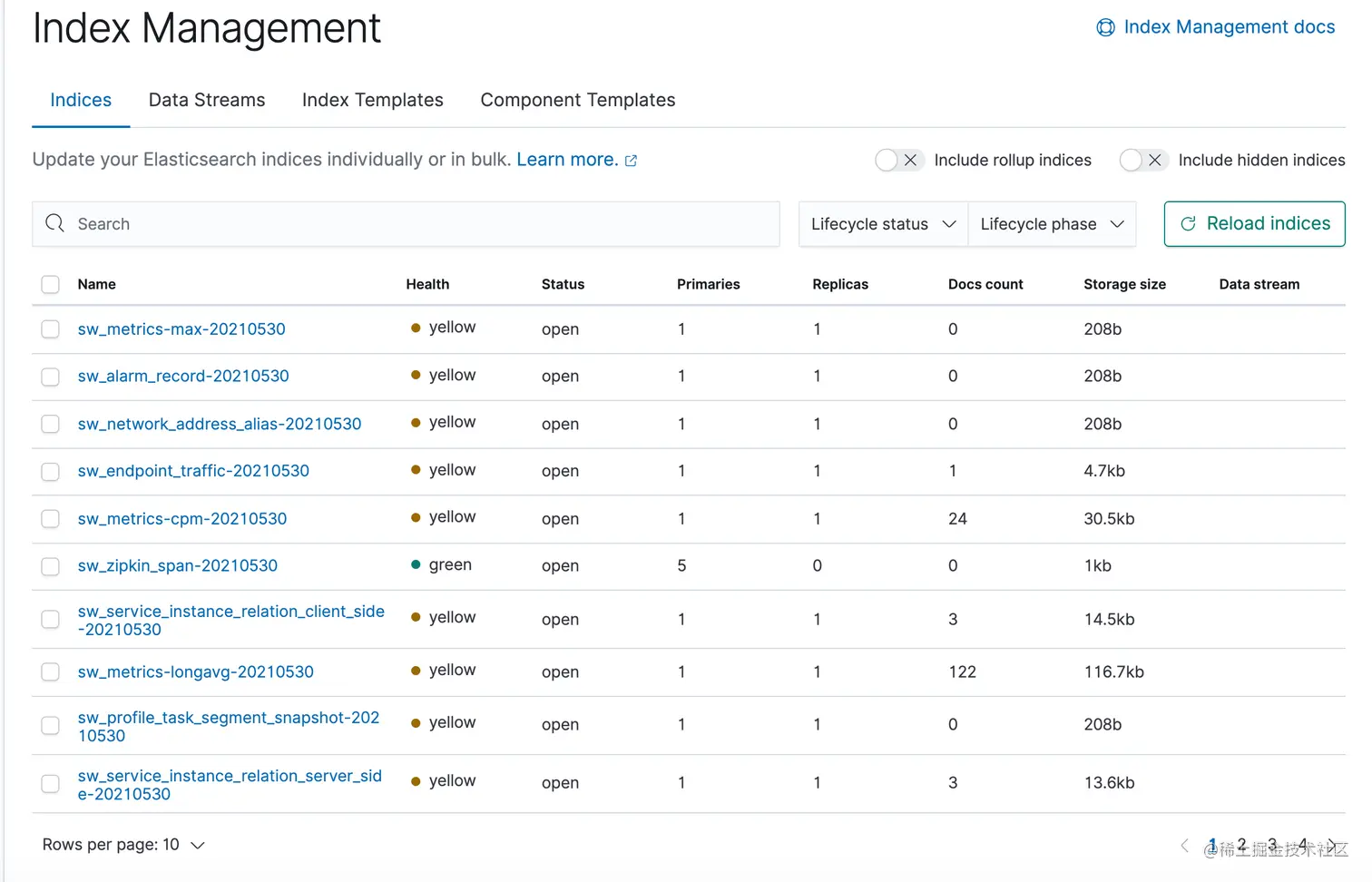1372x882 pixels.
Task: Click the next page arrow in pagination
Action: tap(1331, 845)
